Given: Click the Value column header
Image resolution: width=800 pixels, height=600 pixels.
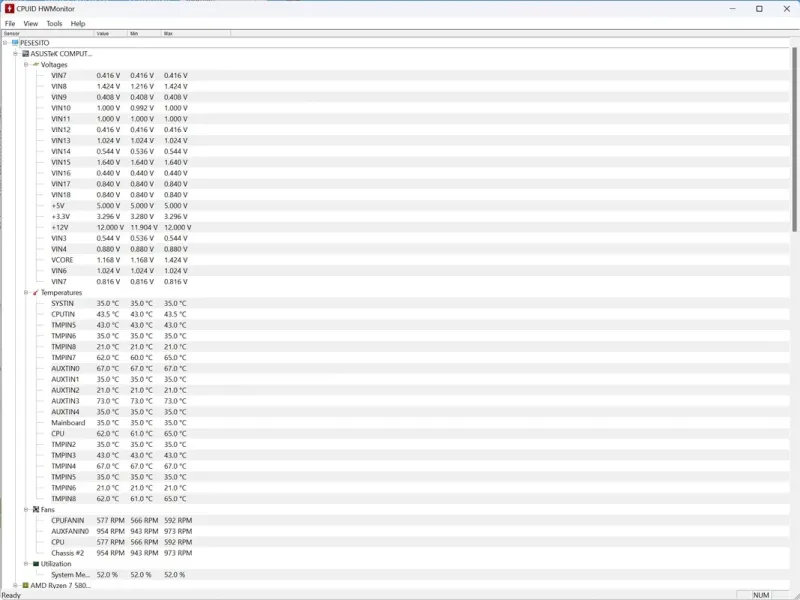Looking at the screenshot, I should pos(111,33).
